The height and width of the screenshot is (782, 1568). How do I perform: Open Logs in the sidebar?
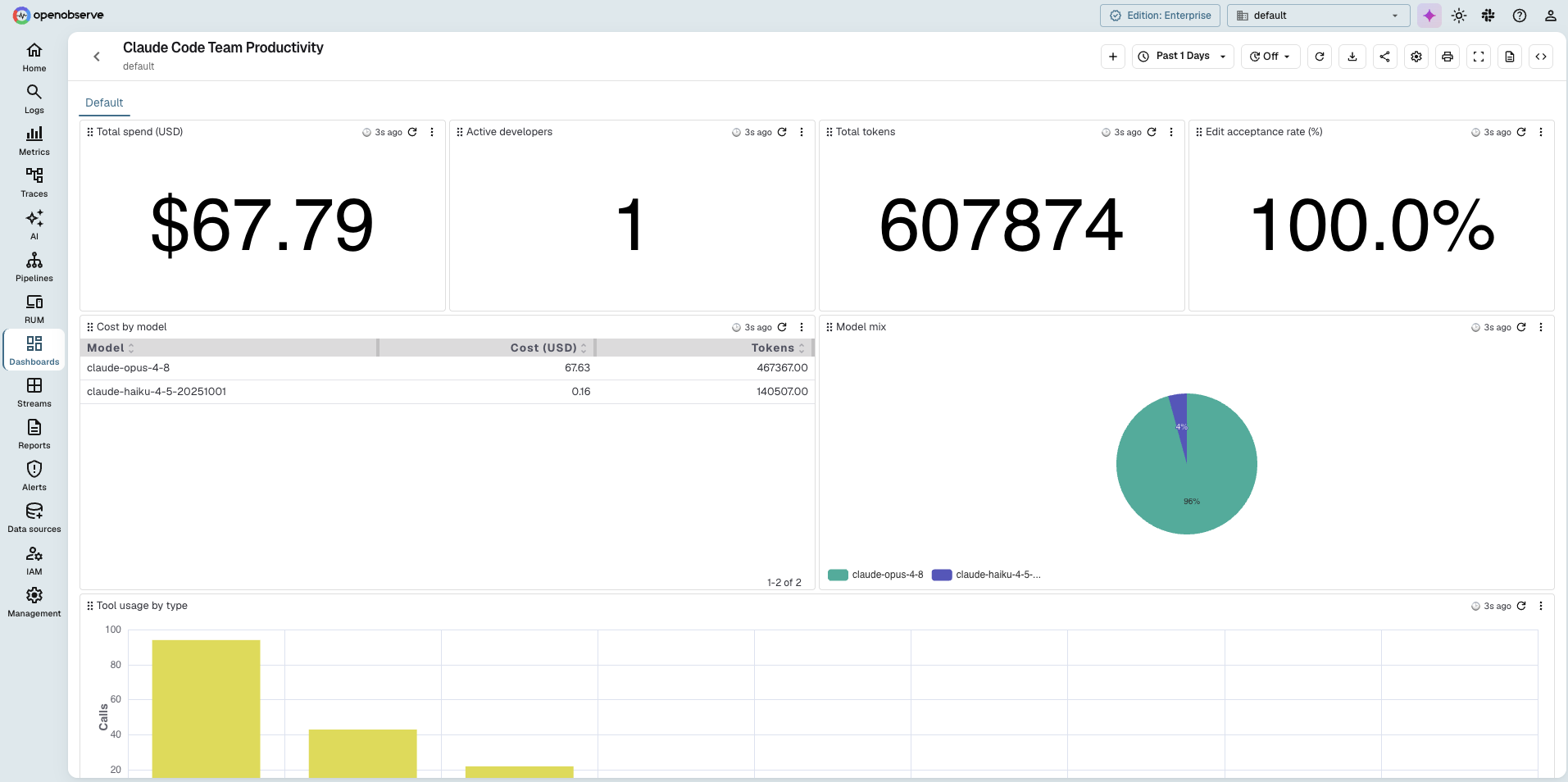point(34,99)
